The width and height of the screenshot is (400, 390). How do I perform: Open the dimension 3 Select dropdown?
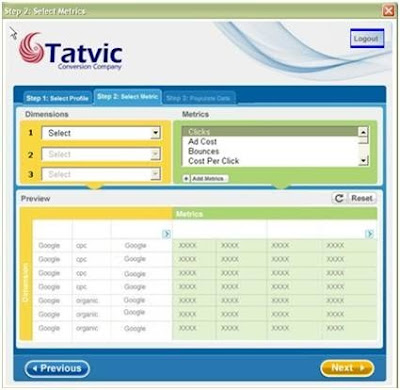(x=101, y=174)
